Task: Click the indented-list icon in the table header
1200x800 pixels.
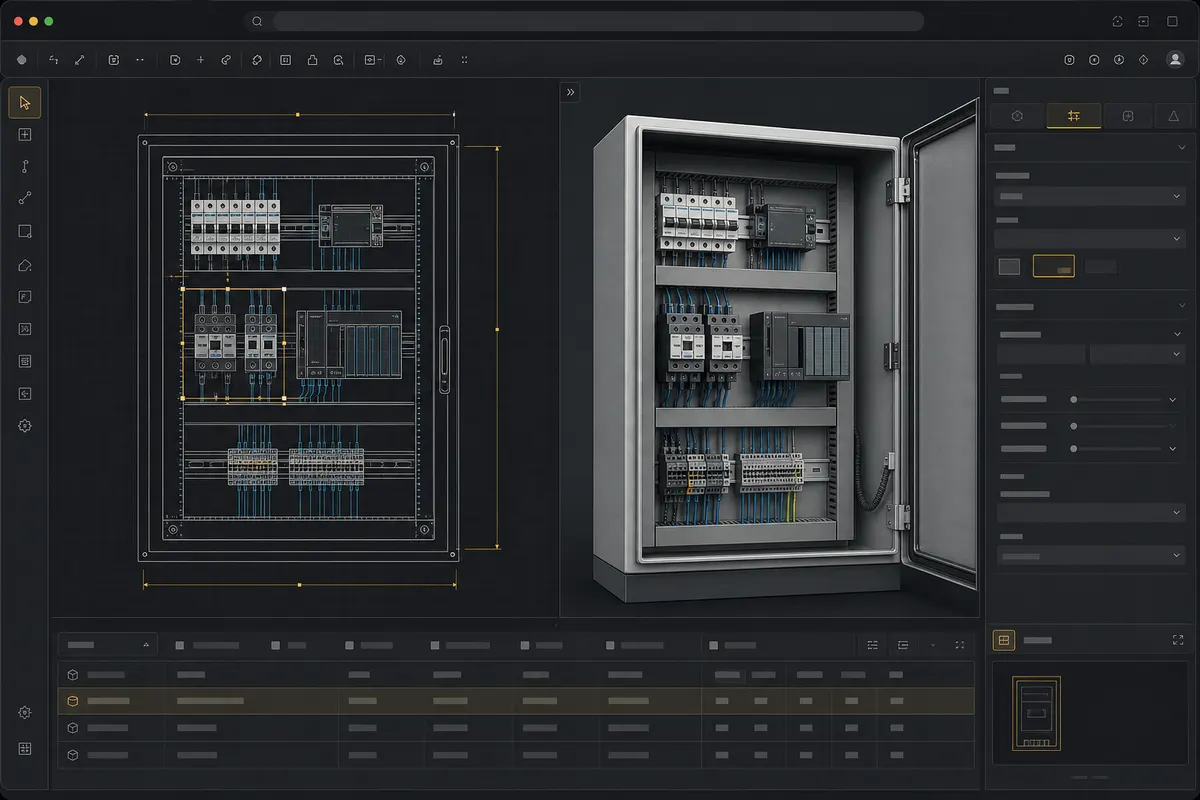Action: 903,646
